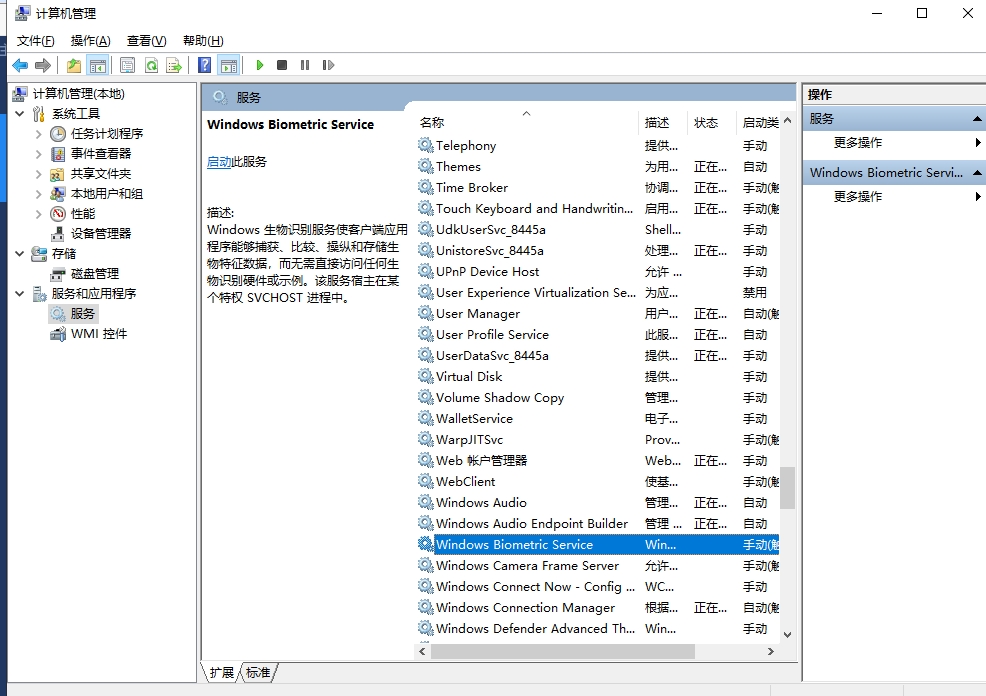Viewport: 986px width, 696px height.
Task: Stop the service with square icon
Action: click(282, 65)
